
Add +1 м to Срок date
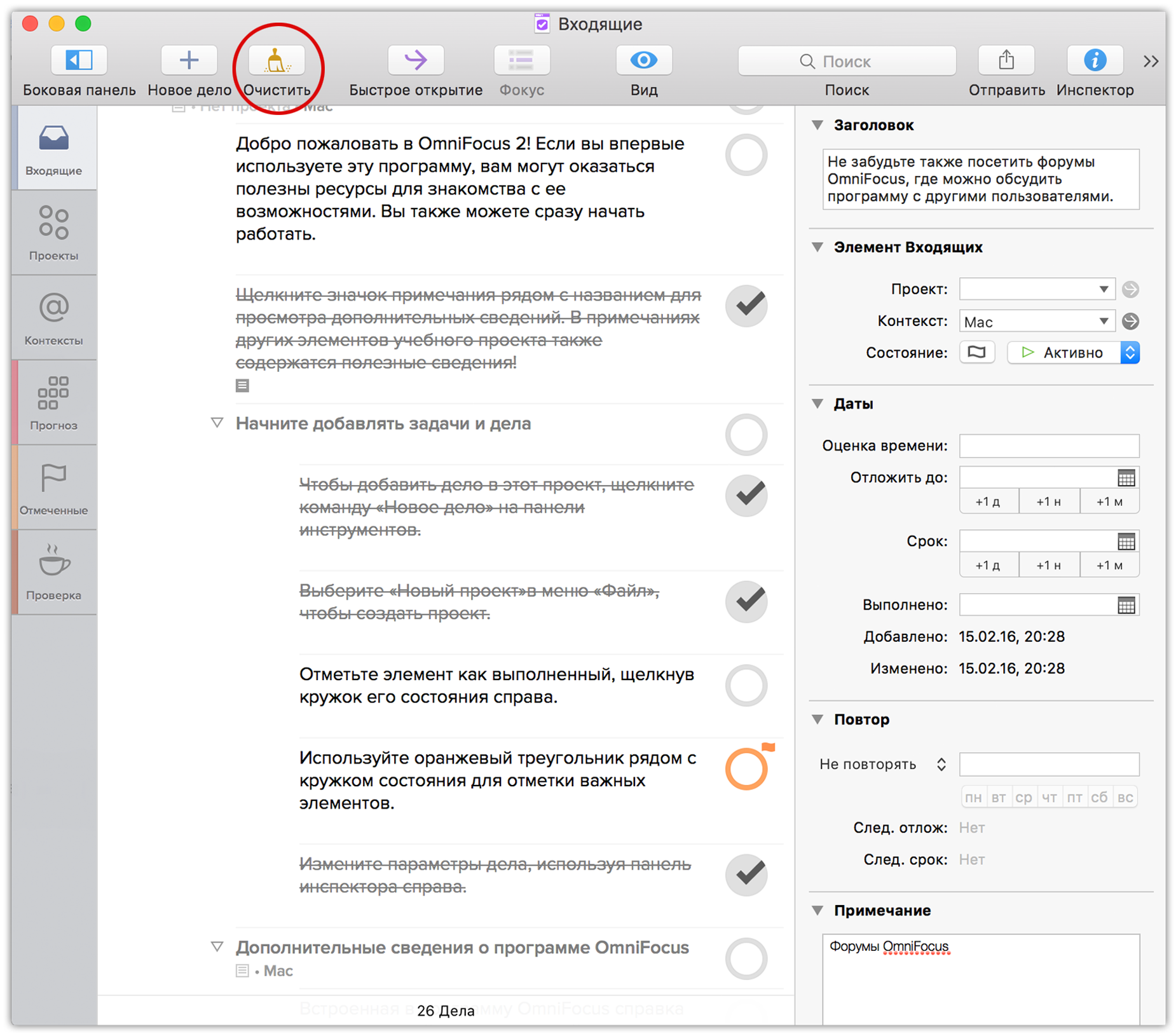(1109, 565)
